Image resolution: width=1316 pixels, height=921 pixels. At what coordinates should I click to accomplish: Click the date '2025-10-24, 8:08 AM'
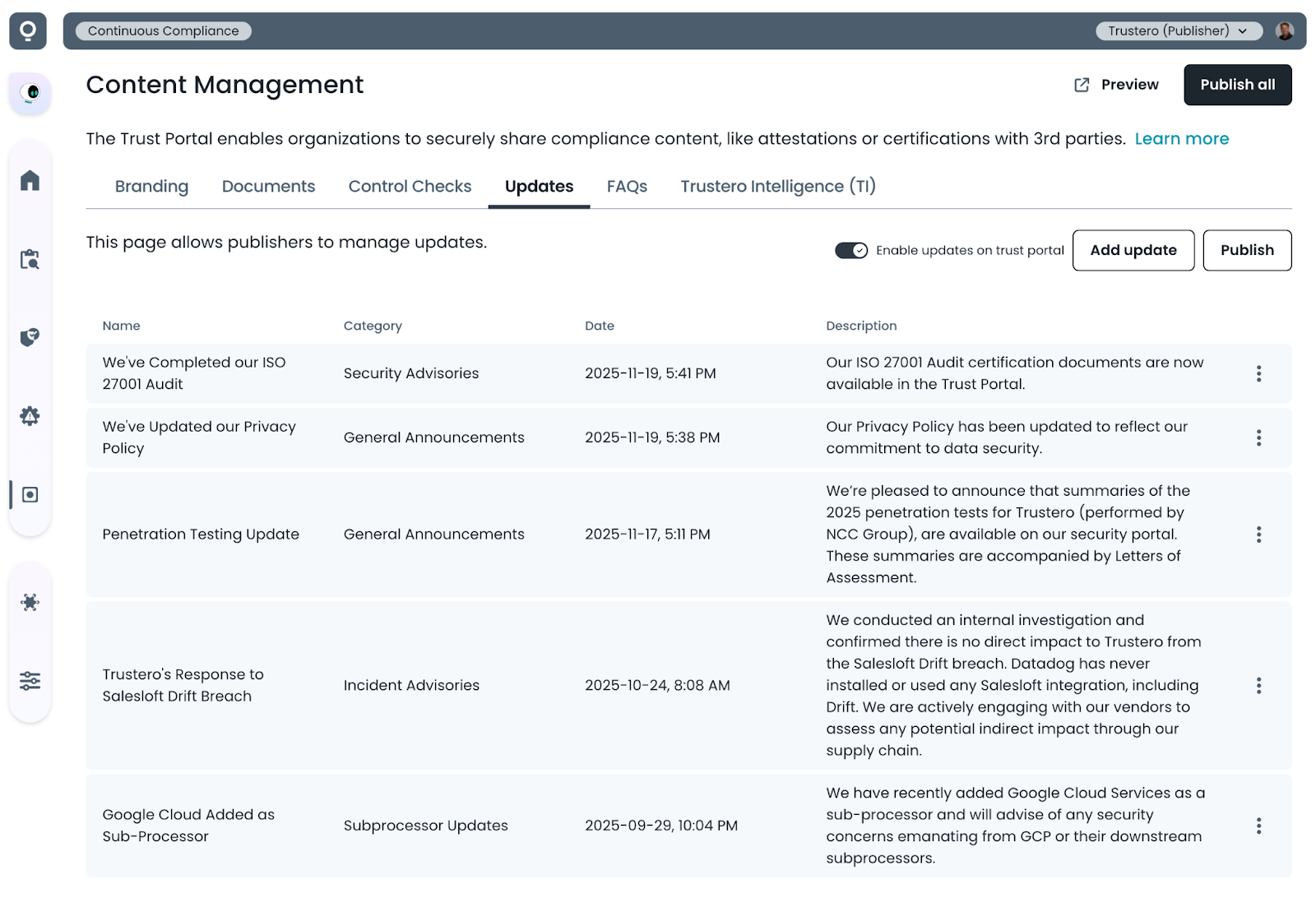(x=657, y=686)
